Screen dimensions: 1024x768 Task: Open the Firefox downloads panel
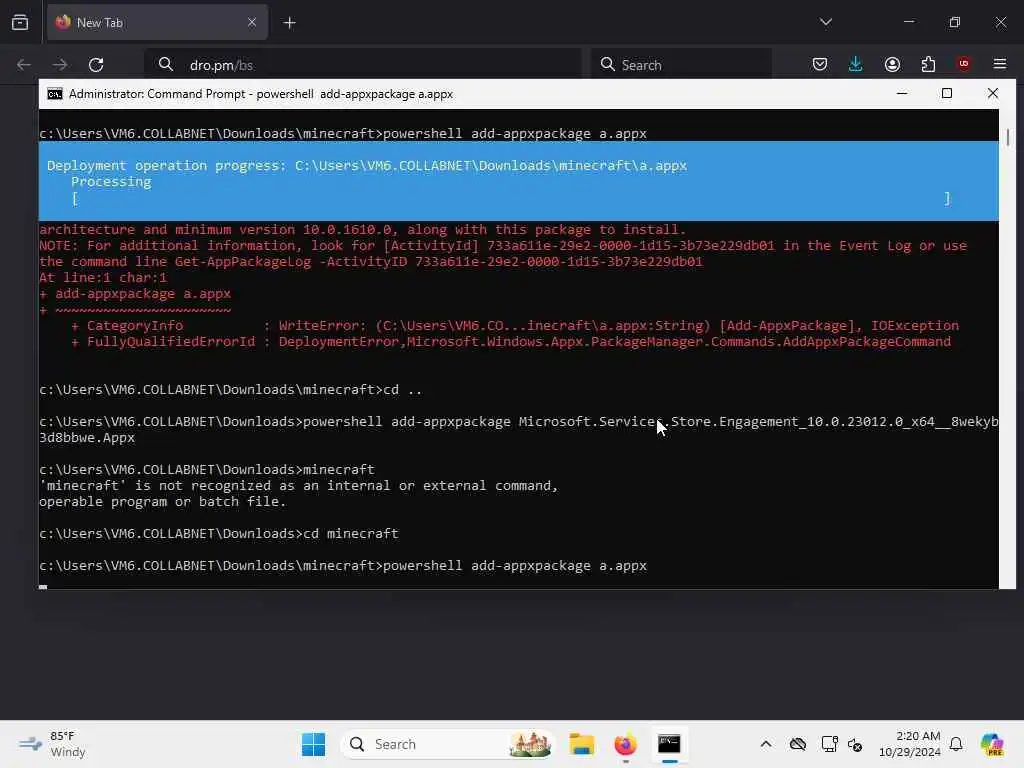(x=856, y=64)
